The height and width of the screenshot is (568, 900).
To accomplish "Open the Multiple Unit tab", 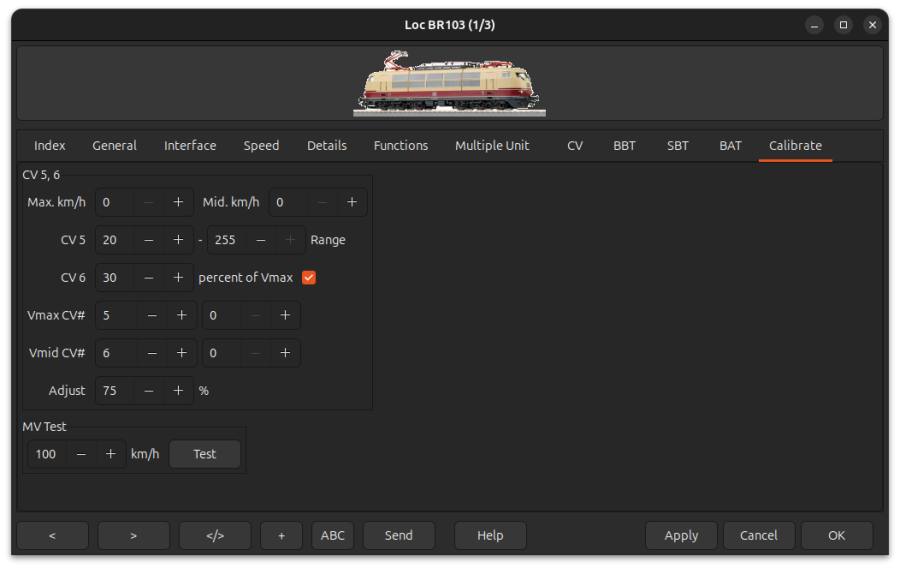I will point(492,146).
